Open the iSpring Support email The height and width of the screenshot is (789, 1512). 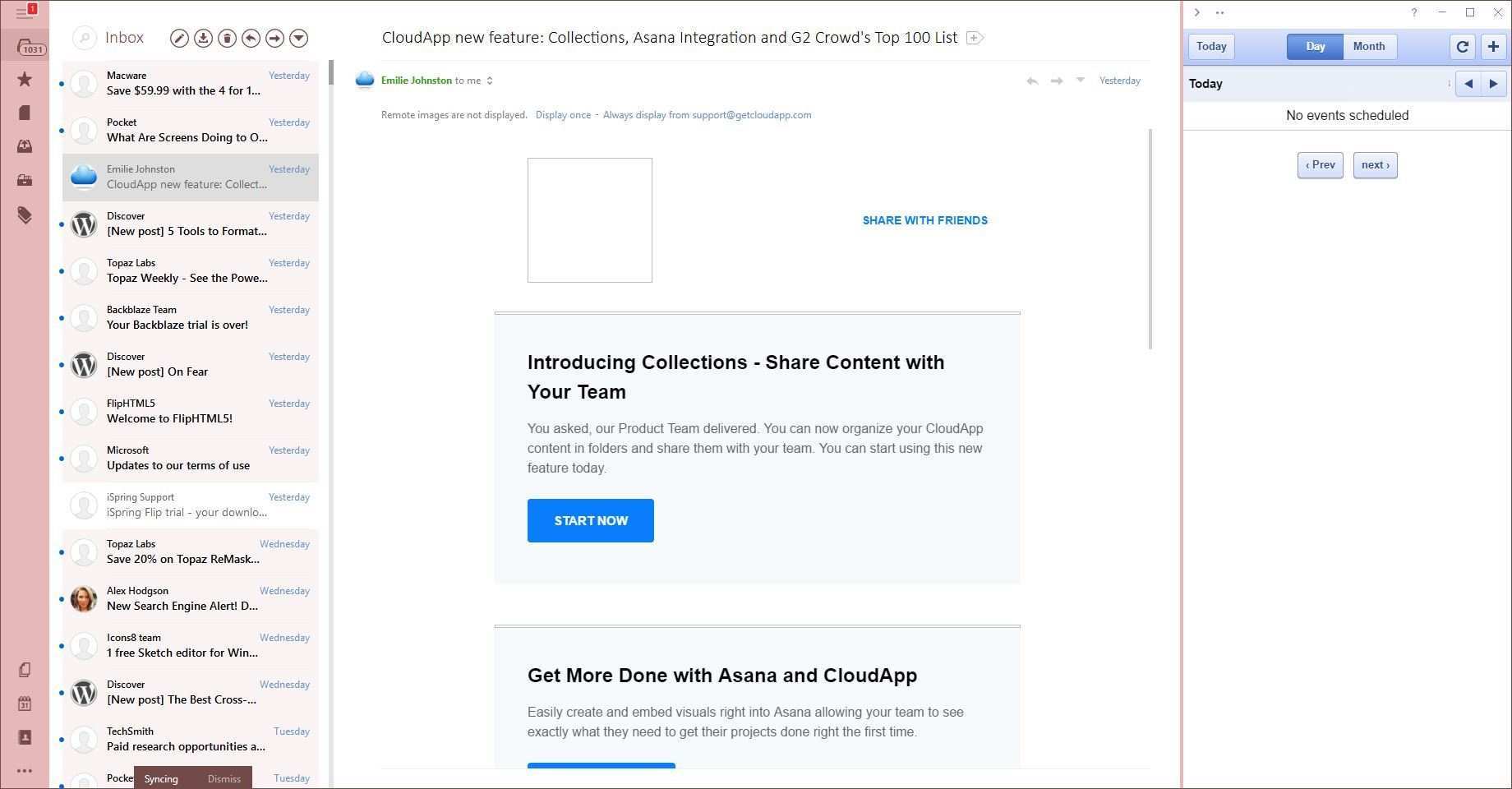click(191, 505)
